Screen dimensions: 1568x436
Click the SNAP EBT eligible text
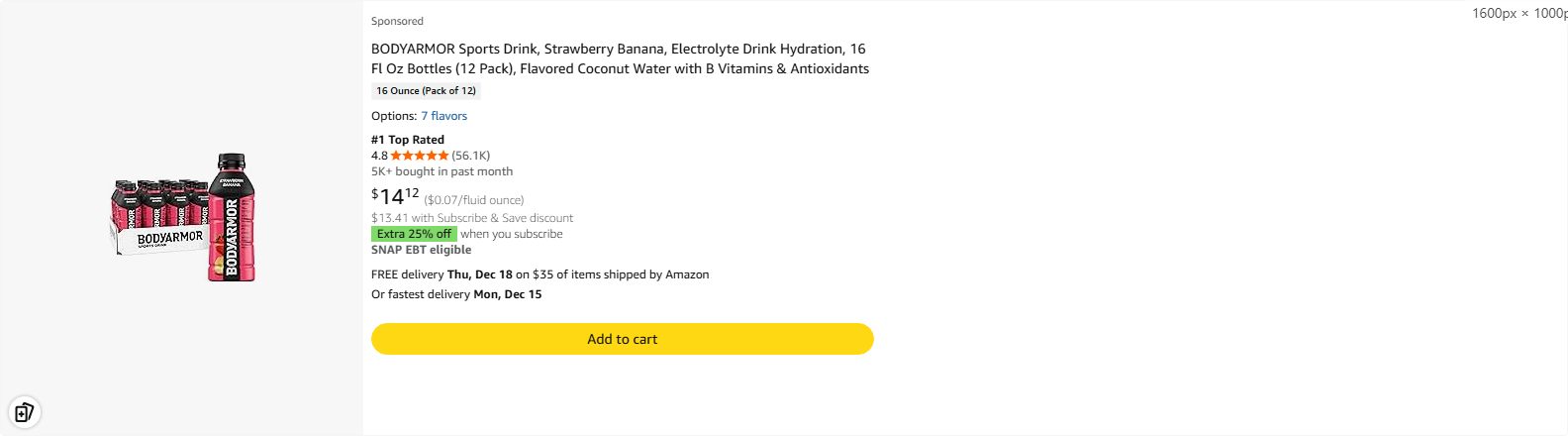(421, 250)
